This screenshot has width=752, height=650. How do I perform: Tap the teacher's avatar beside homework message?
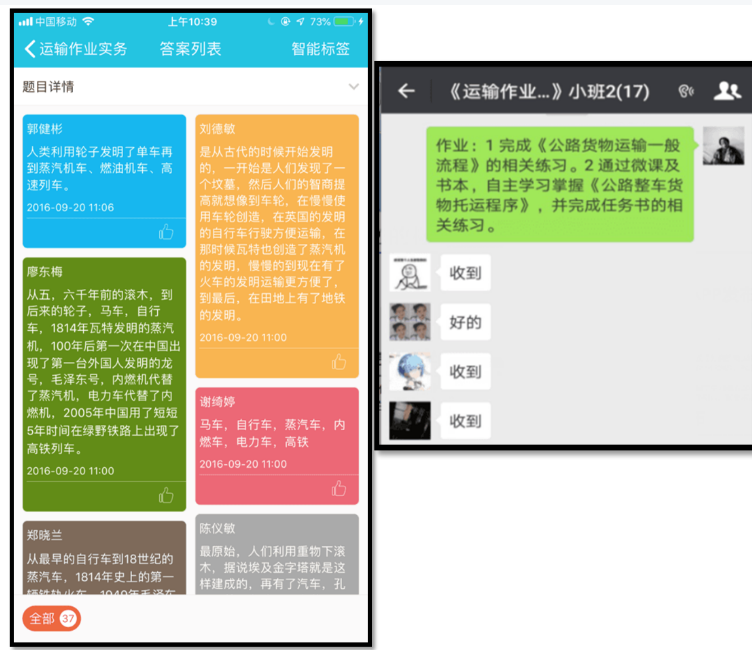click(x=722, y=146)
